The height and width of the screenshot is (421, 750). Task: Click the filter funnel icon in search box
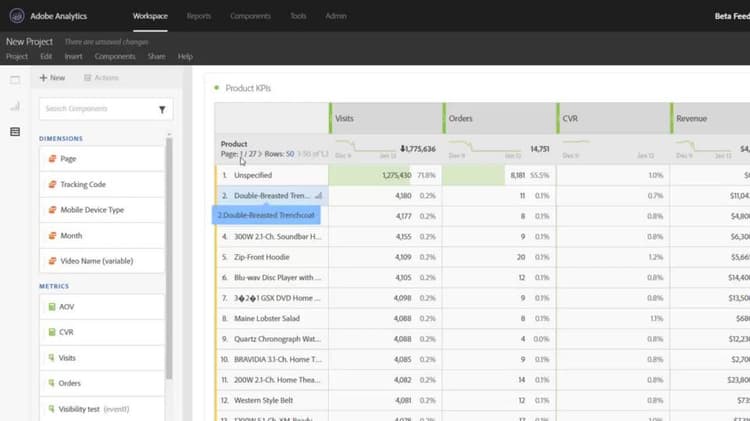coord(162,110)
